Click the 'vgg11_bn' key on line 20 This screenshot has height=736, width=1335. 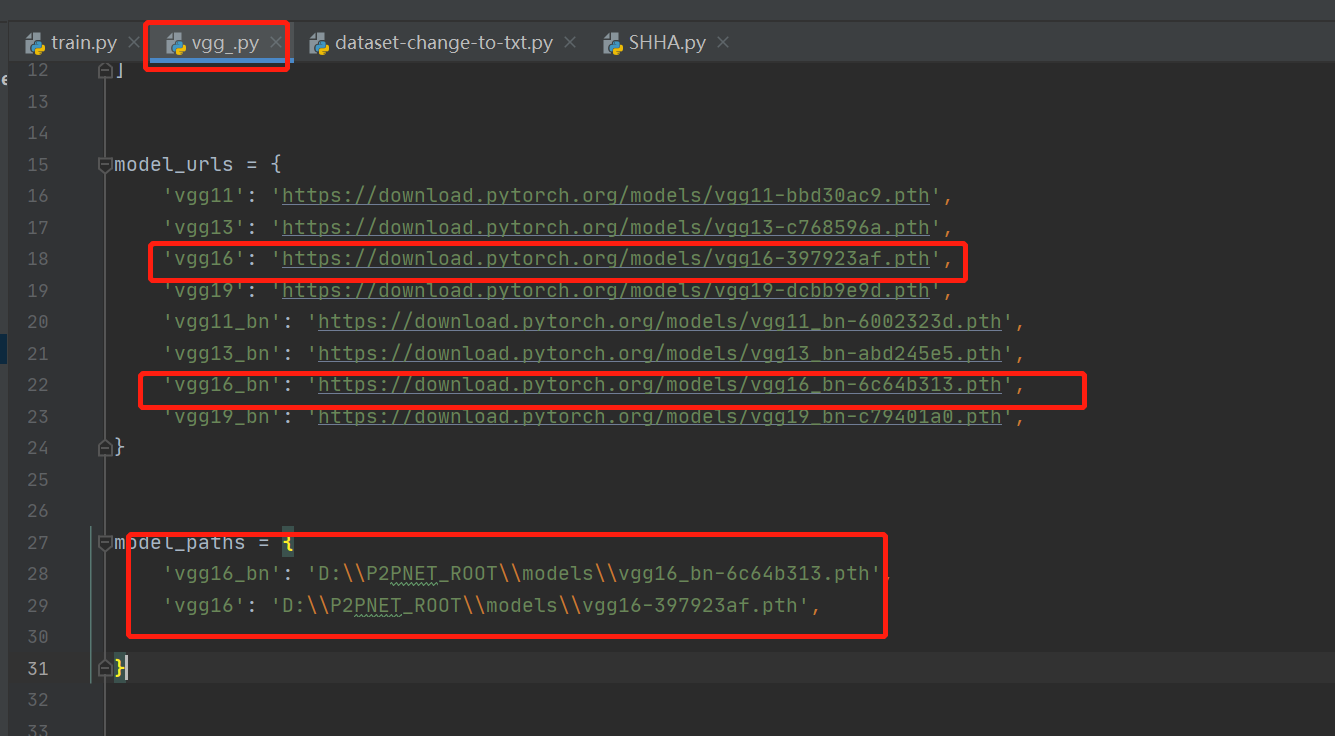click(222, 322)
